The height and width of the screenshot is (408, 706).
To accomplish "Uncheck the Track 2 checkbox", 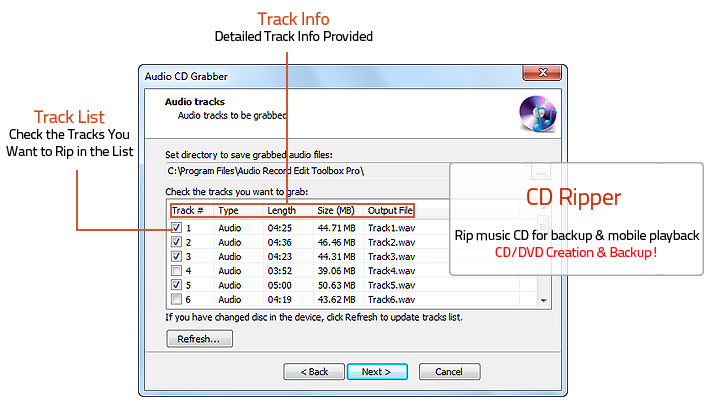I will point(176,242).
